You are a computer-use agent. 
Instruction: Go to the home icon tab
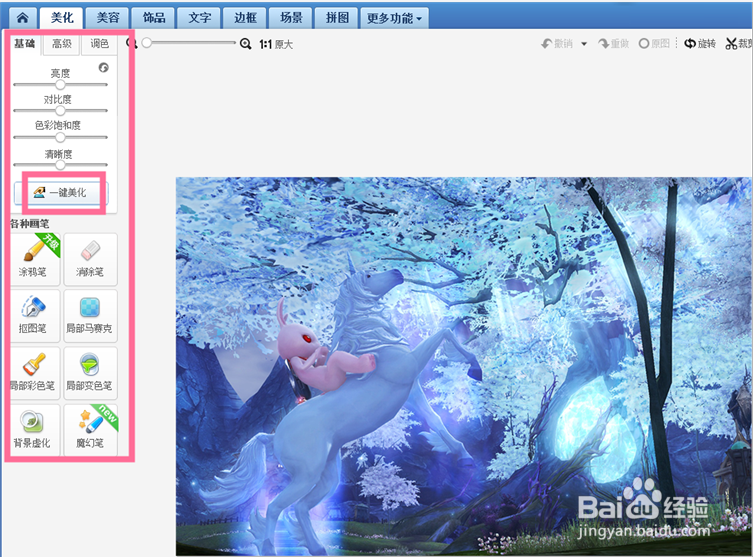[22, 18]
